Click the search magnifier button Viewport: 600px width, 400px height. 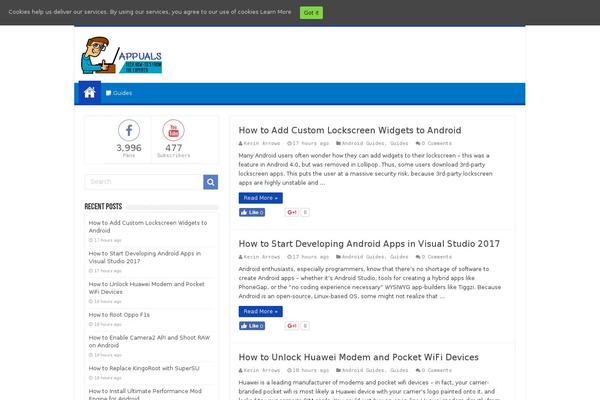pos(210,182)
